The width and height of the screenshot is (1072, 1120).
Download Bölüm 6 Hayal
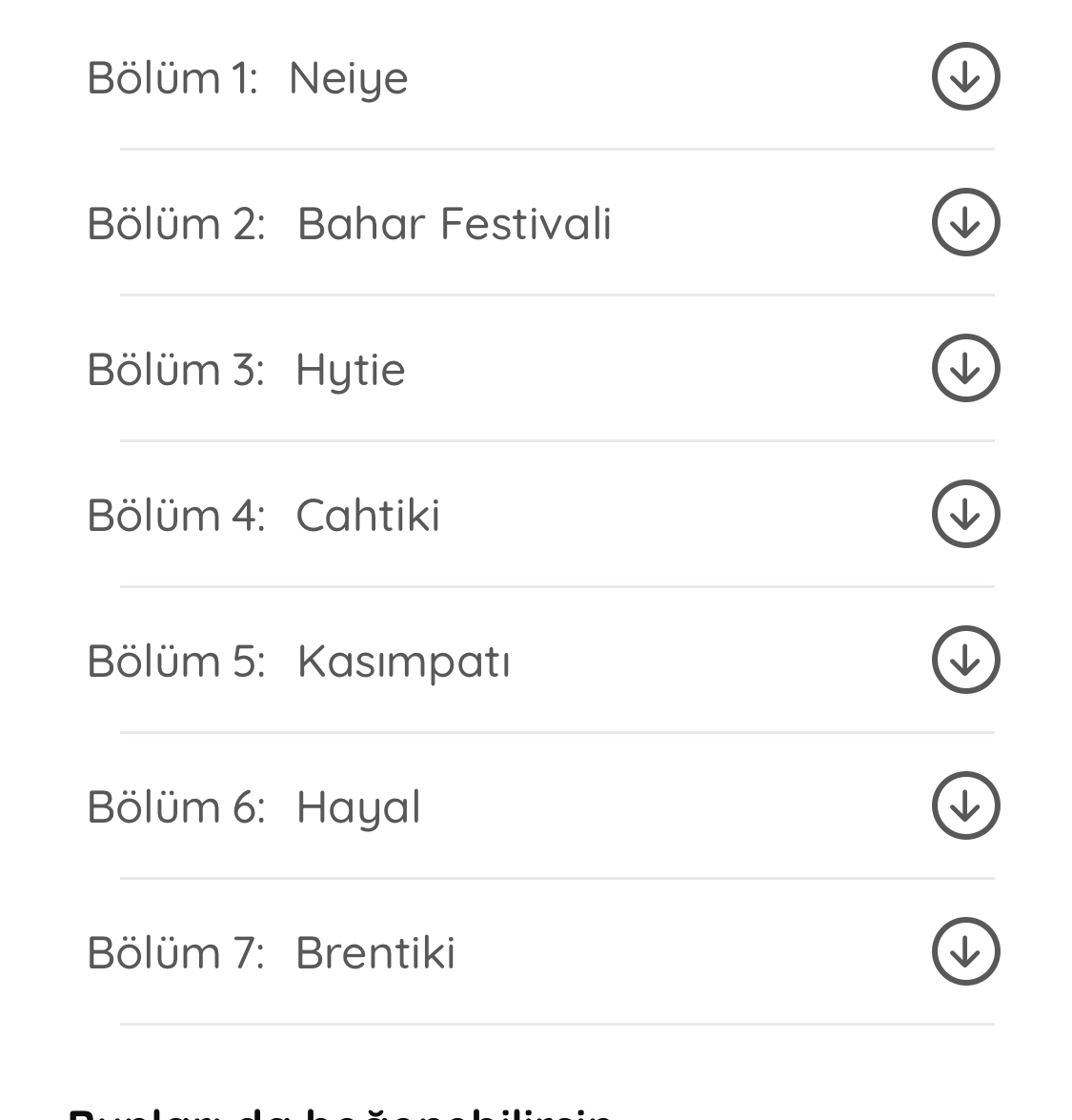(x=965, y=805)
